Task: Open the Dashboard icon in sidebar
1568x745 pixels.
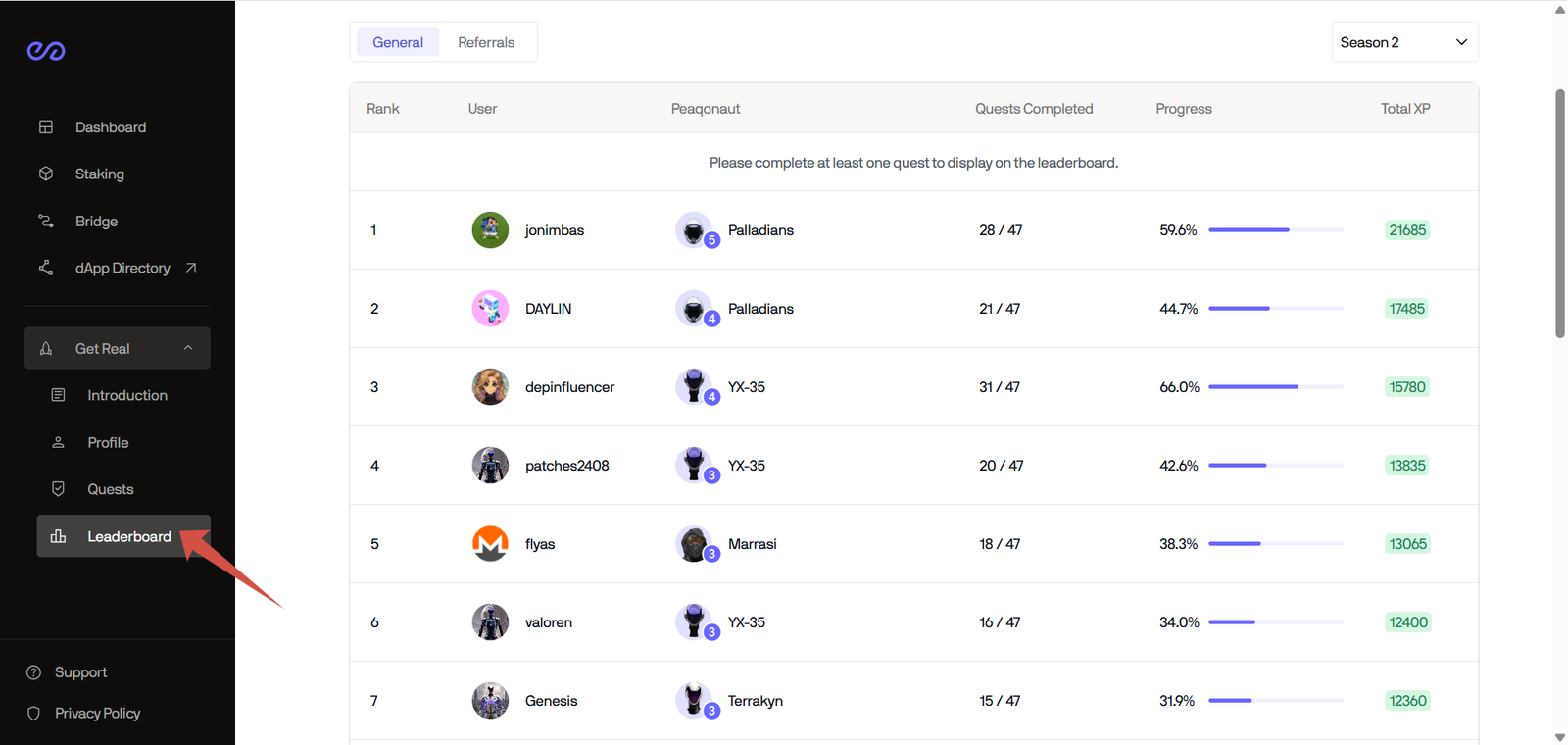Action: (x=46, y=127)
